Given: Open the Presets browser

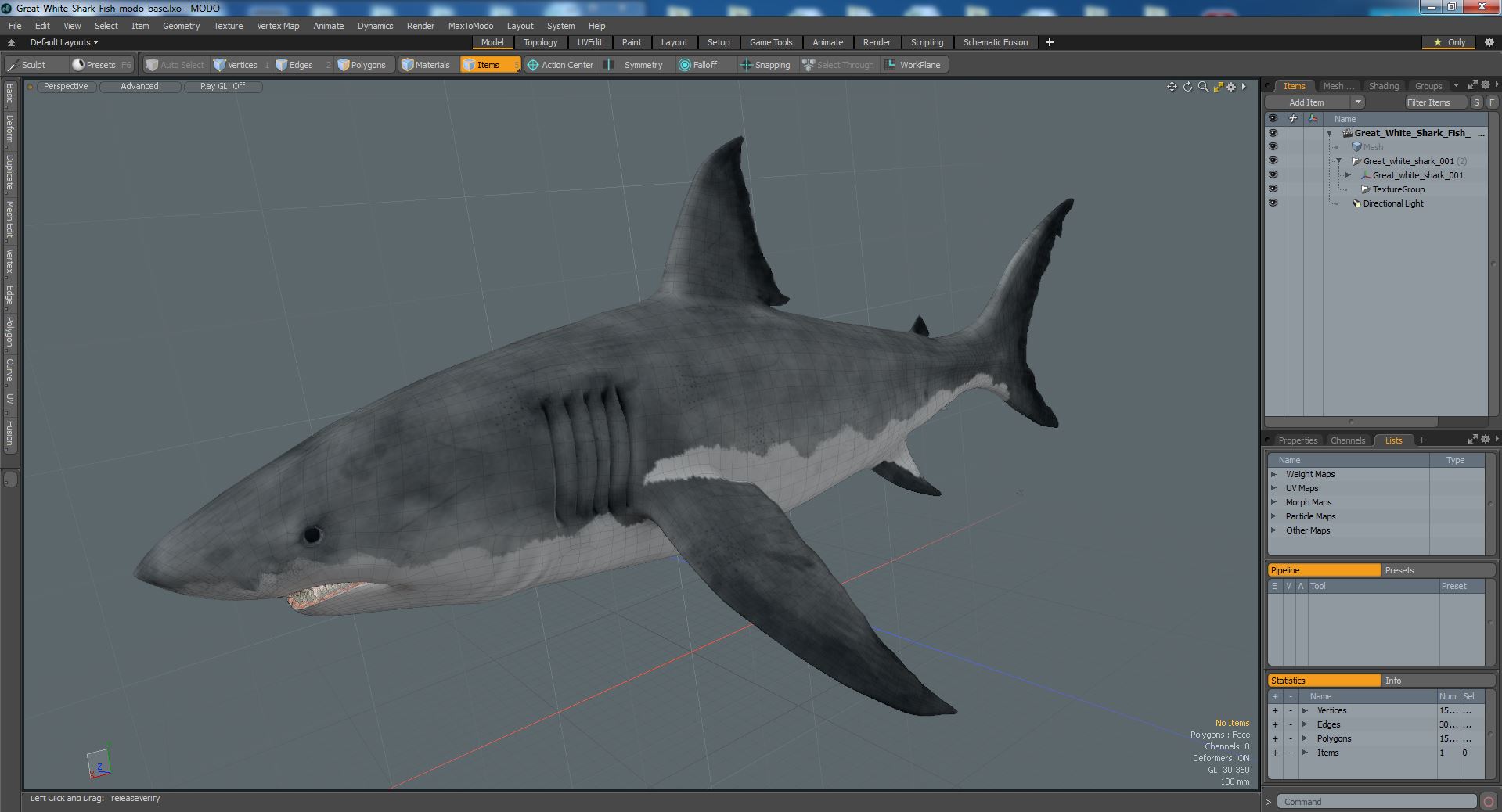Looking at the screenshot, I should tap(100, 65).
